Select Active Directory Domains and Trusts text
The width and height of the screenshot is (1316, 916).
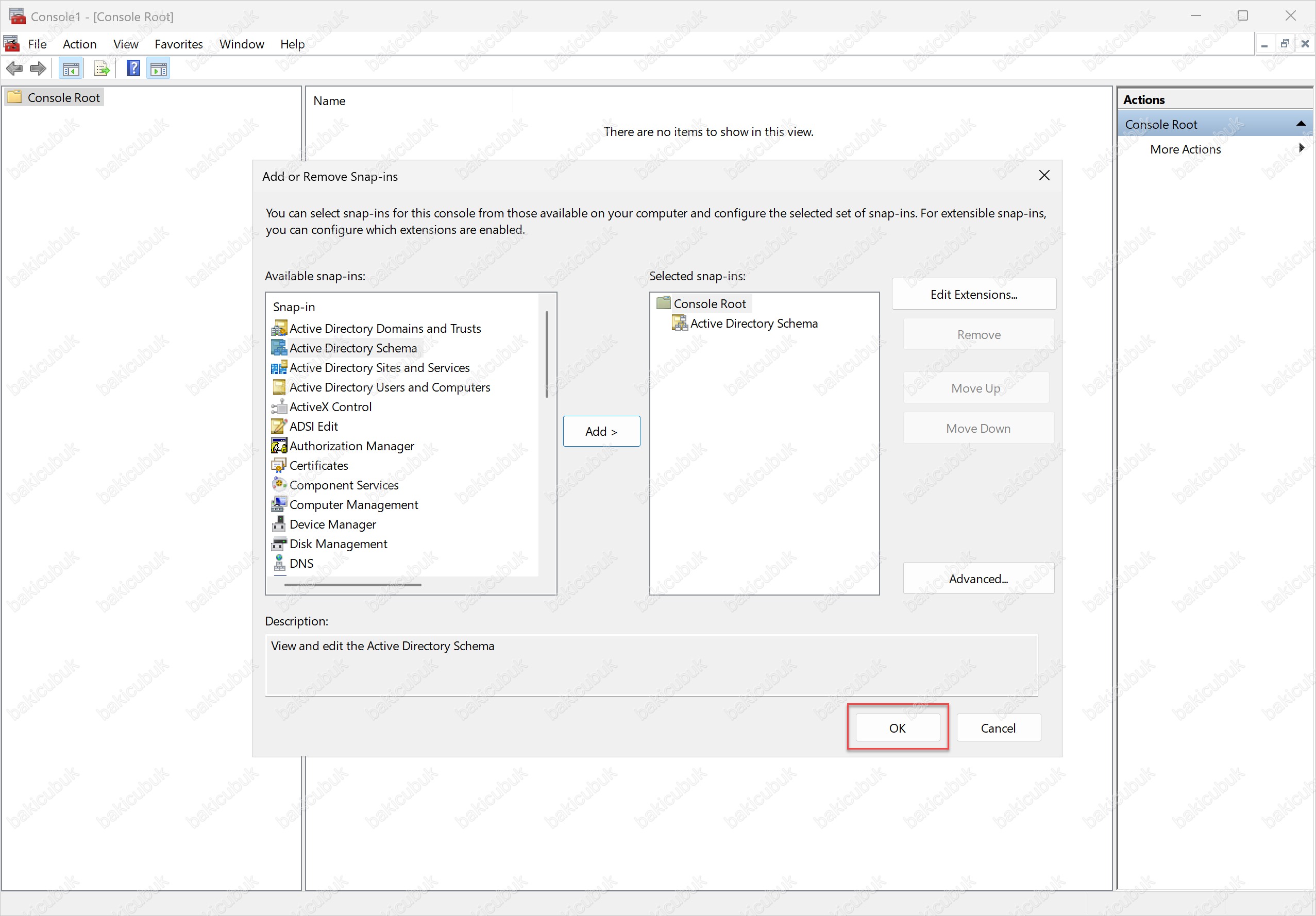pyautogui.click(x=385, y=329)
